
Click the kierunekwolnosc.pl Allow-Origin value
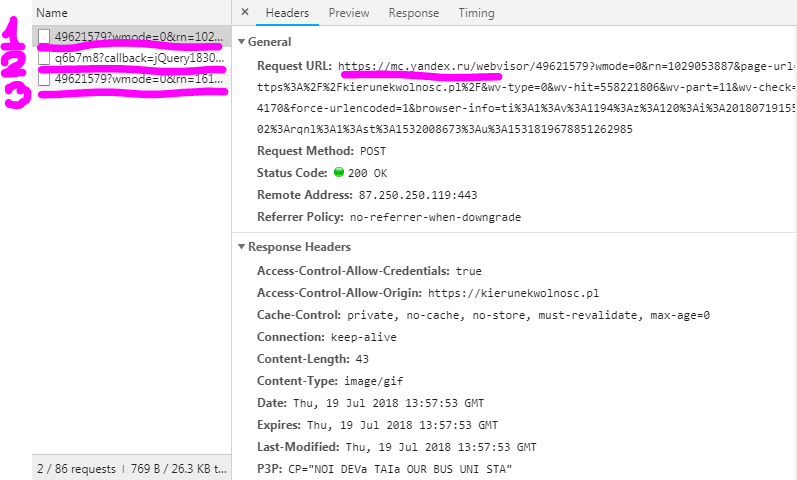click(x=513, y=293)
